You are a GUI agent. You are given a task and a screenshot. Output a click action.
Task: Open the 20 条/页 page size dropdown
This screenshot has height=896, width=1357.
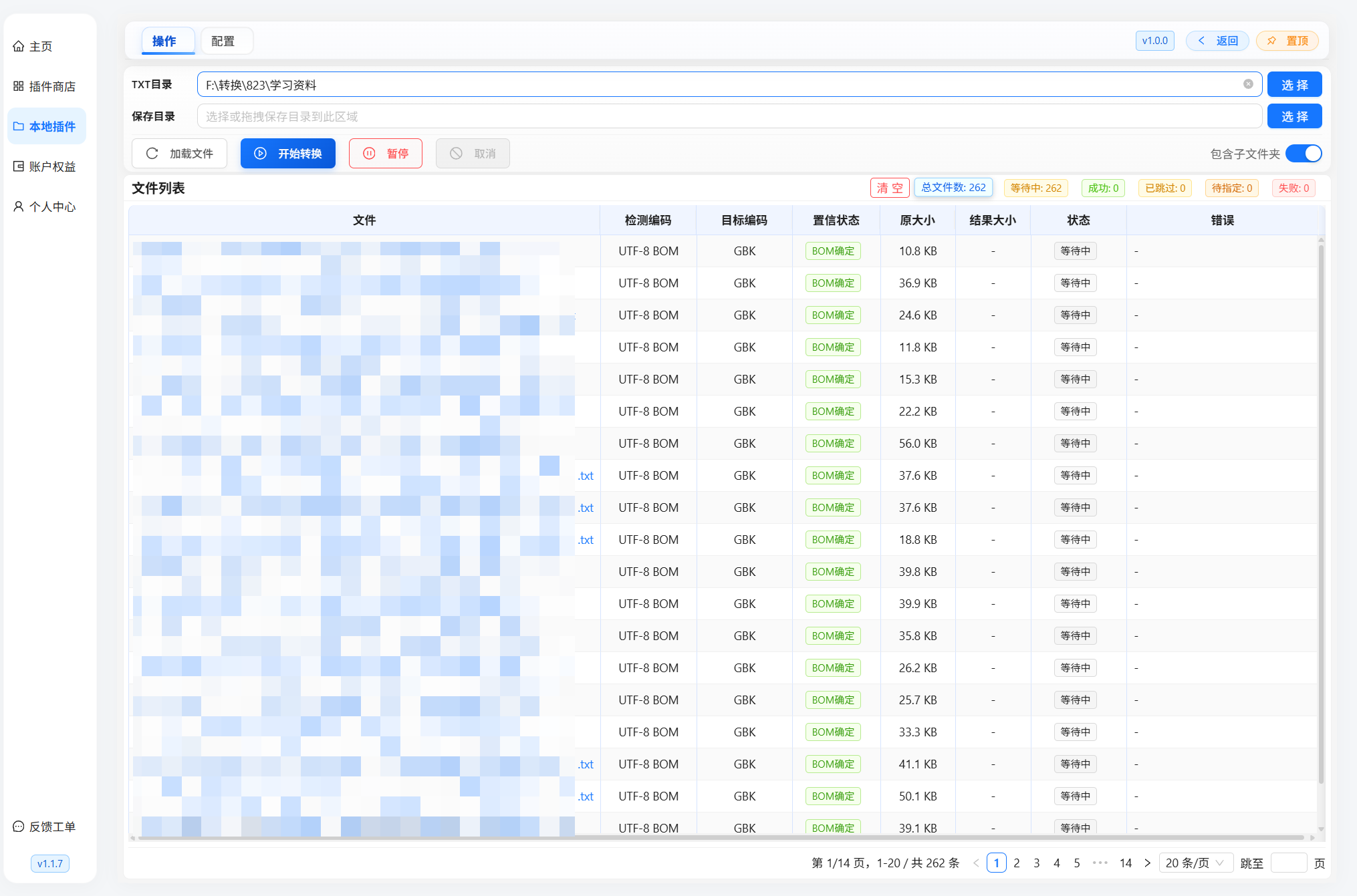[x=1195, y=863]
